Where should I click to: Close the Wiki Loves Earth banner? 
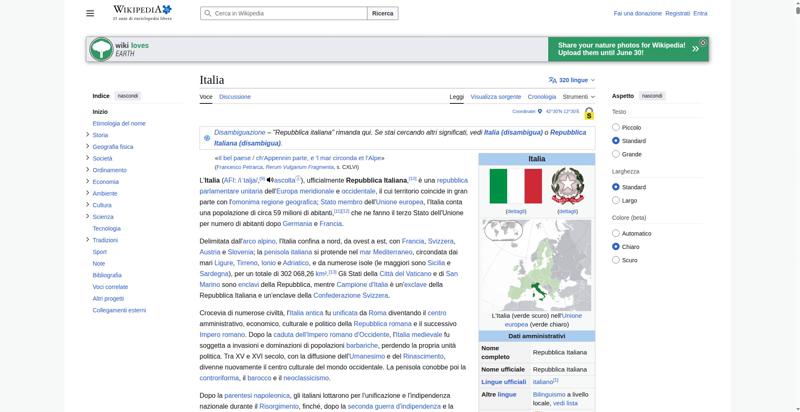coord(703,43)
